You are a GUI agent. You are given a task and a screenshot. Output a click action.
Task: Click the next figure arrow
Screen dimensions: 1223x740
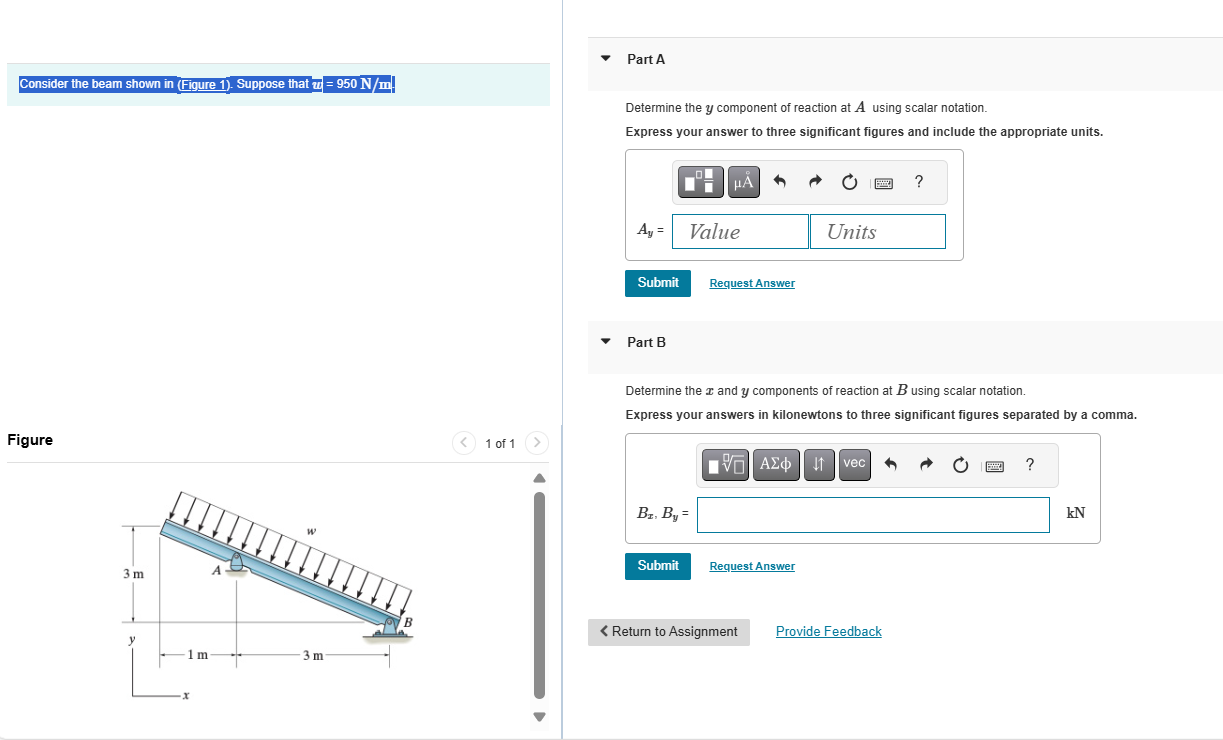(537, 443)
